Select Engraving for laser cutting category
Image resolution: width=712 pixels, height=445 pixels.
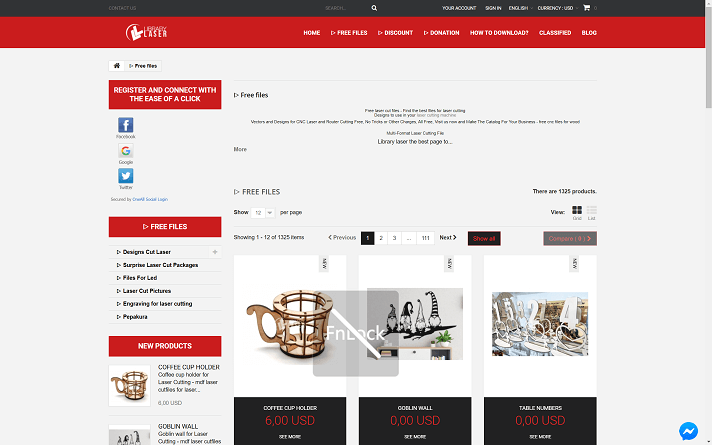[x=157, y=304]
